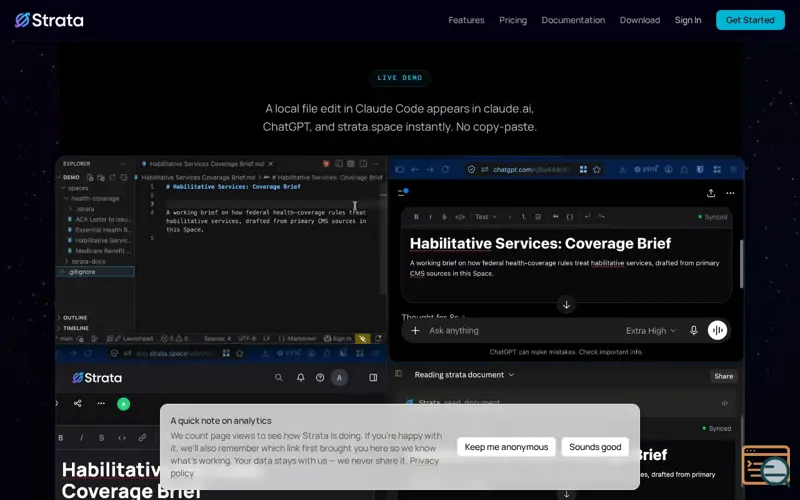The width and height of the screenshot is (800, 500).
Task: Click New File icon in Explorer header
Action: pyautogui.click(x=90, y=178)
